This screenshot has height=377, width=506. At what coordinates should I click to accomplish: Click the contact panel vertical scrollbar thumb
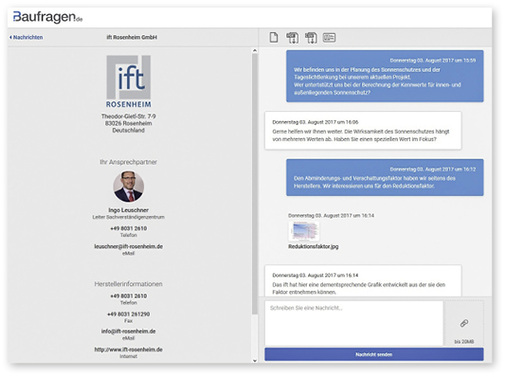(255, 184)
